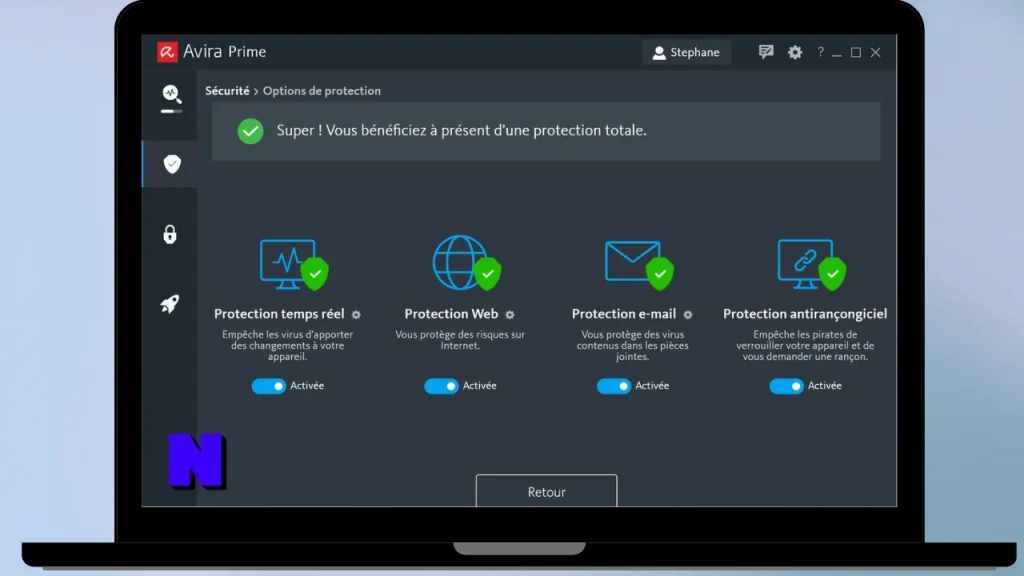Click the Protection temps réel heading

coord(279,314)
